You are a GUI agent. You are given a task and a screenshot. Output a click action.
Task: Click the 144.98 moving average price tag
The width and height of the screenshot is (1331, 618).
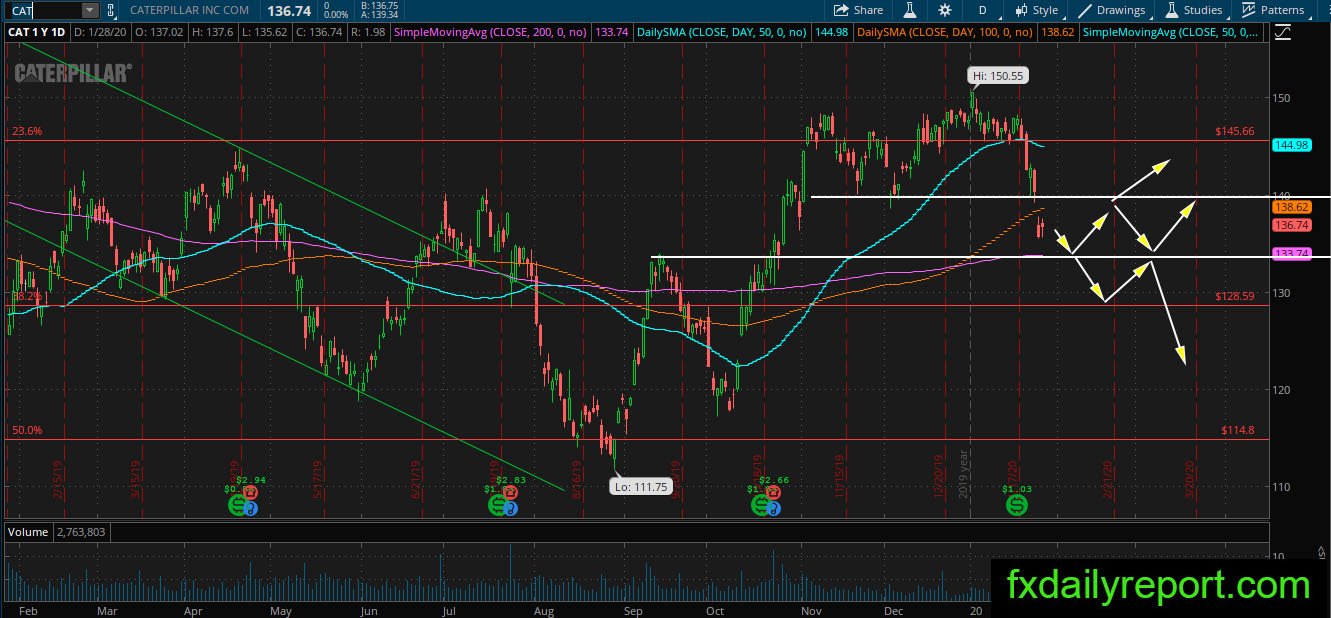tap(1292, 145)
